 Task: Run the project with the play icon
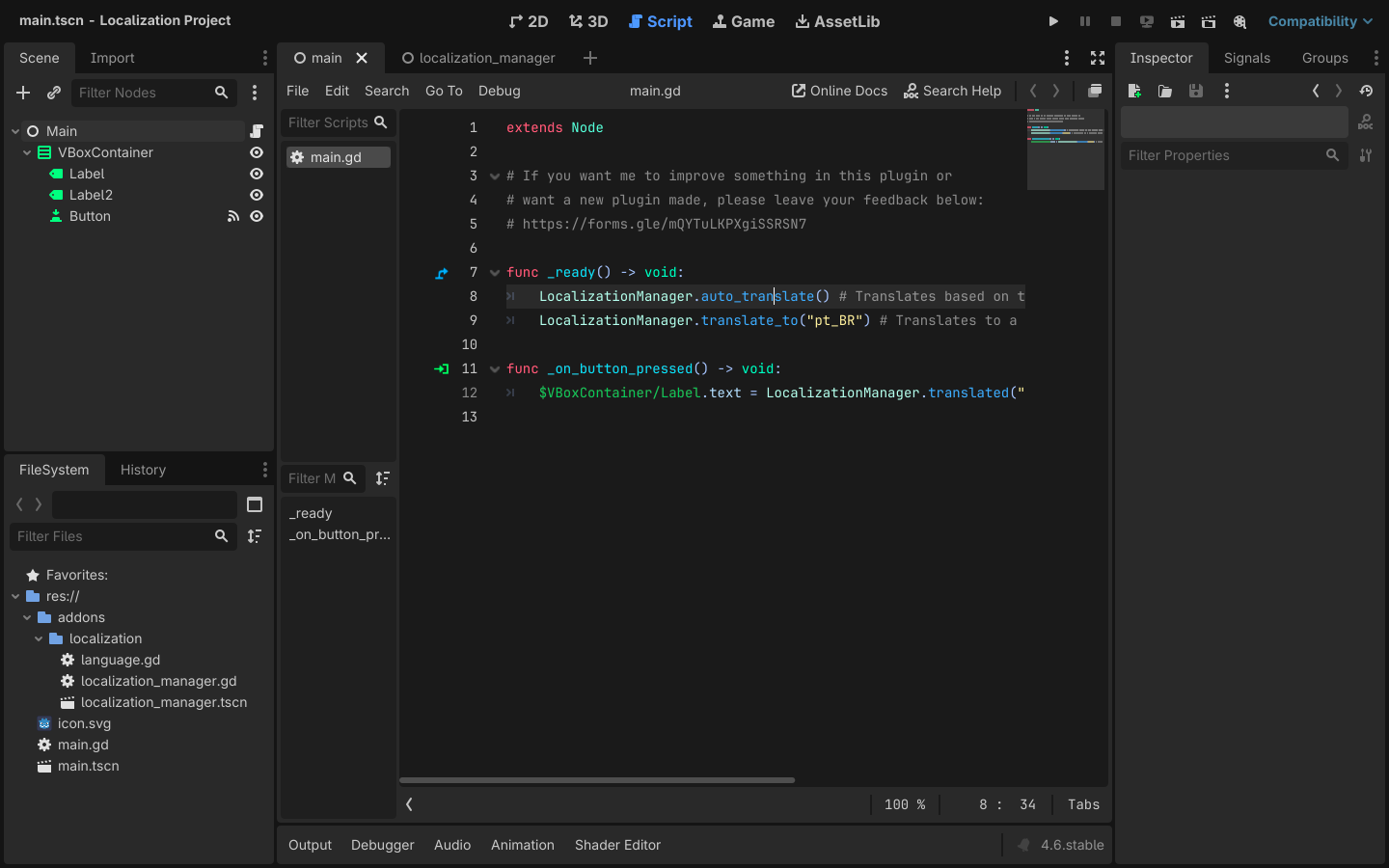(1053, 21)
